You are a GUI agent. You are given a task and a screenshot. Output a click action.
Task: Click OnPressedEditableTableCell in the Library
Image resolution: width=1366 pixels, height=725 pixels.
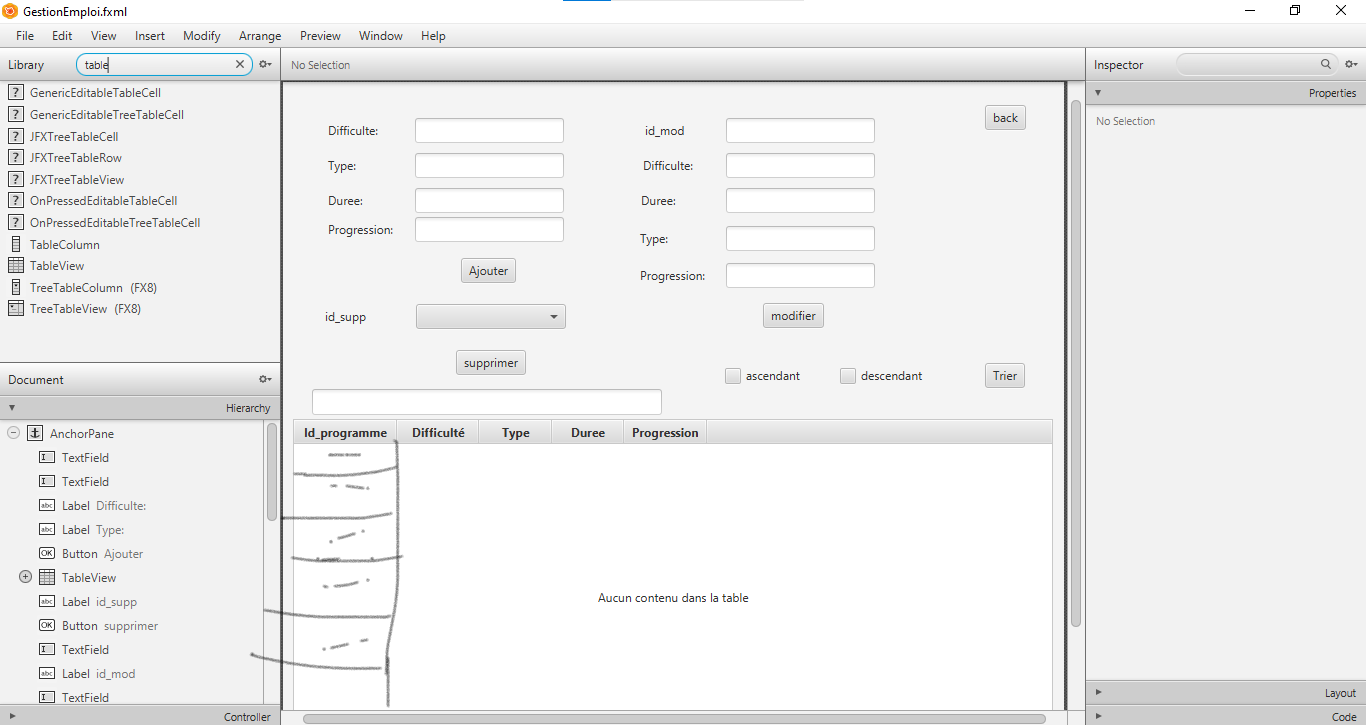click(104, 200)
